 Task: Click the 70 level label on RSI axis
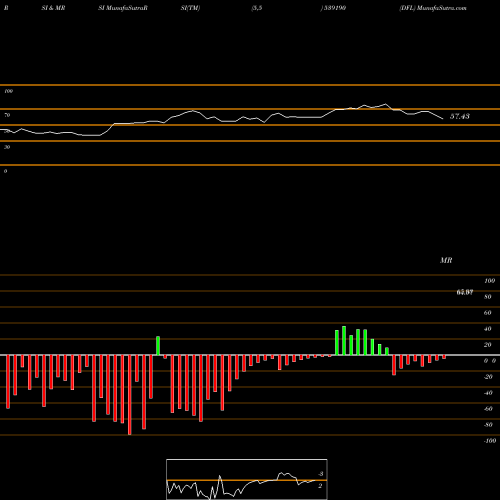[7, 115]
